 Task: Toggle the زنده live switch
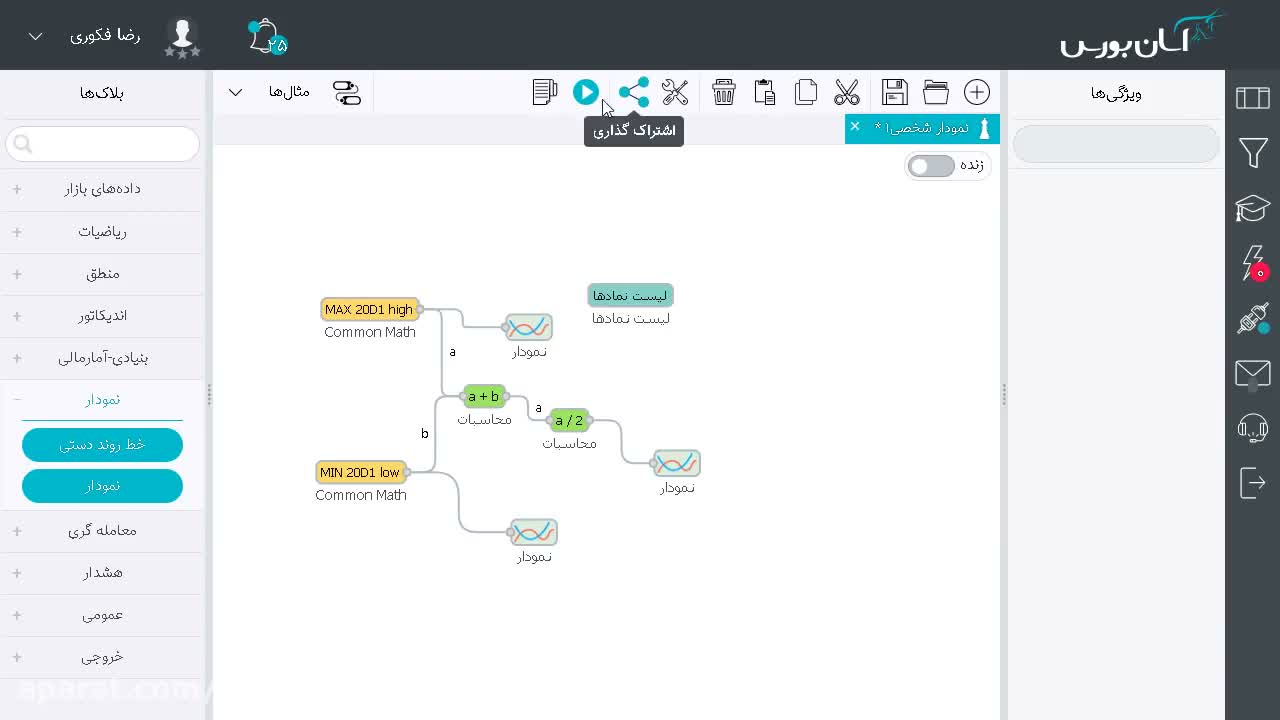(x=932, y=166)
